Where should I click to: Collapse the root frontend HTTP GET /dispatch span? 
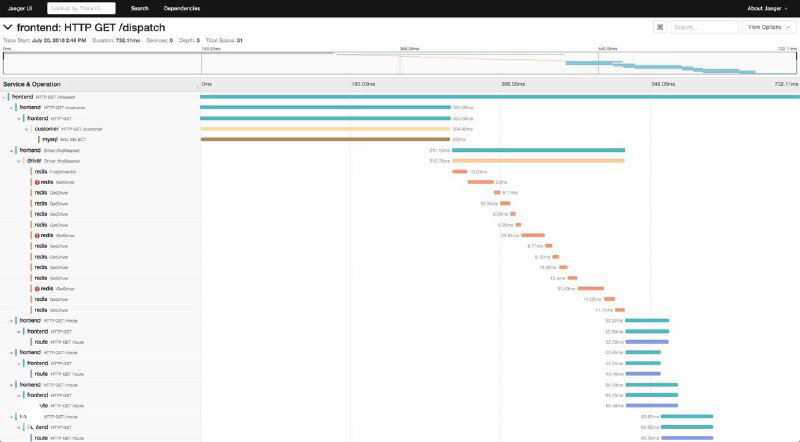coord(4,97)
